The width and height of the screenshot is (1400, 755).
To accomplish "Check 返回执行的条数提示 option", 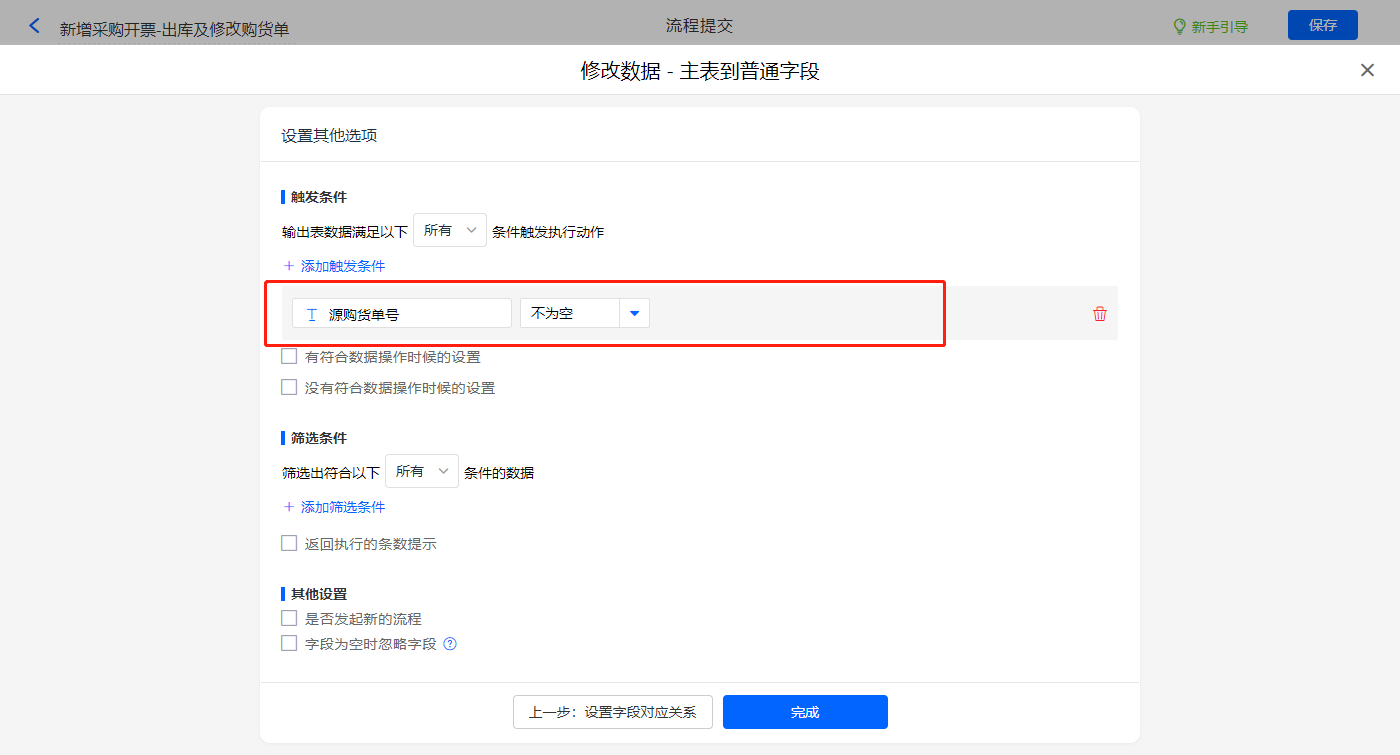I will tap(289, 544).
